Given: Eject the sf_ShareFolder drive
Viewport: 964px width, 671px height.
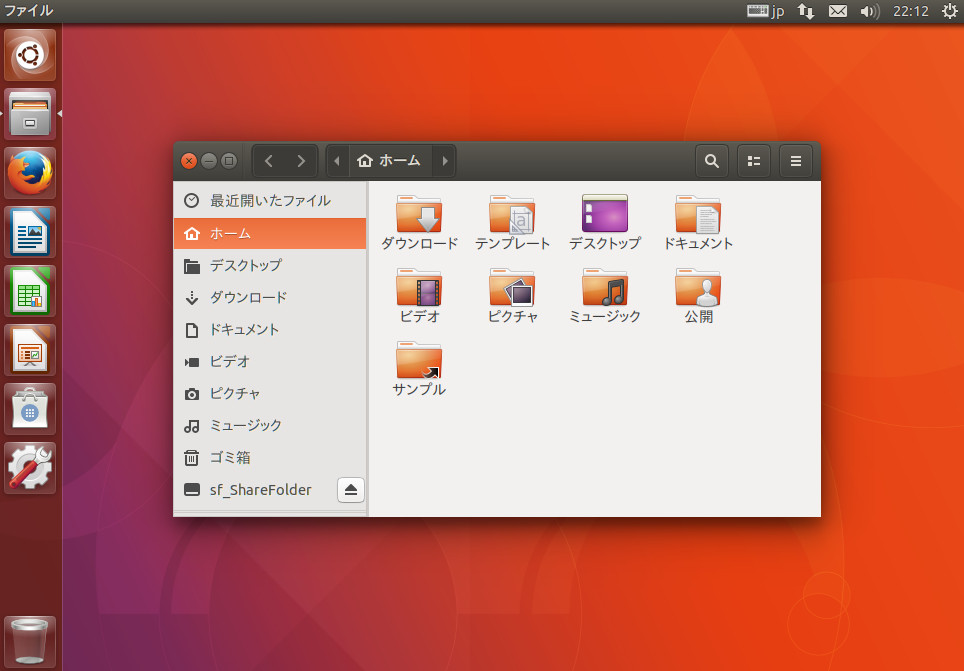Looking at the screenshot, I should point(350,490).
